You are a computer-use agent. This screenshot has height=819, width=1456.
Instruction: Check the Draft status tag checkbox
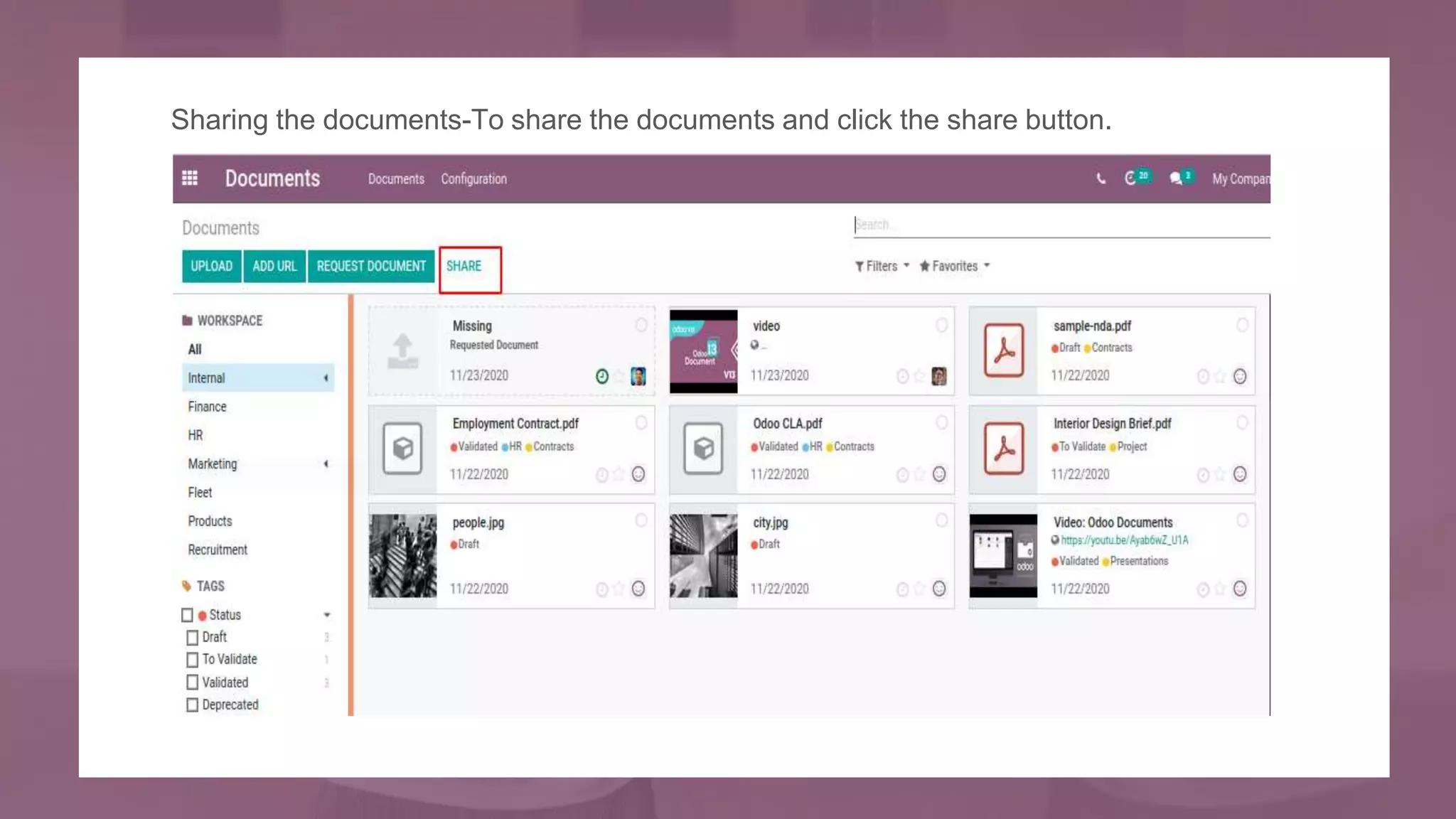pos(193,638)
